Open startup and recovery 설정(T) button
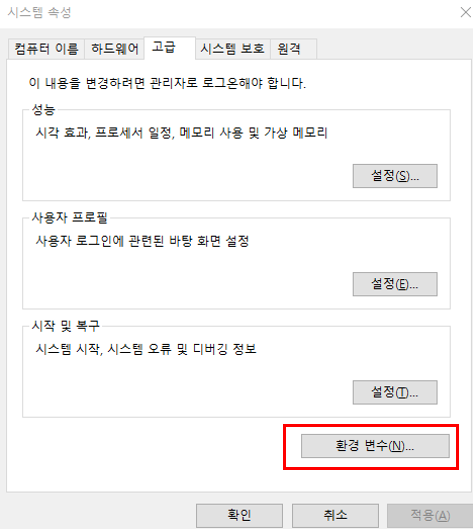The width and height of the screenshot is (473, 529). point(395,392)
